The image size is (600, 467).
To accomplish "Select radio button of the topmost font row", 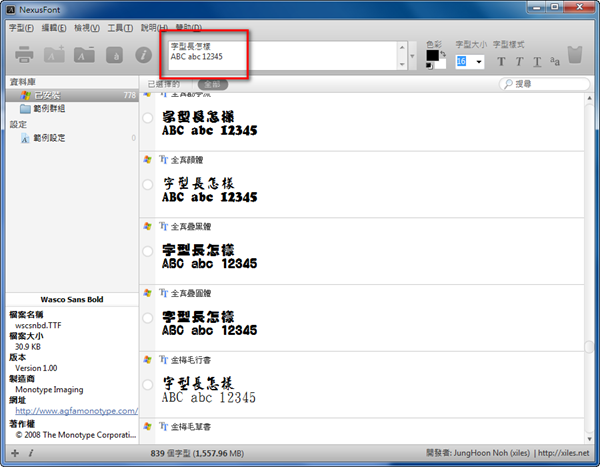I will (x=147, y=118).
